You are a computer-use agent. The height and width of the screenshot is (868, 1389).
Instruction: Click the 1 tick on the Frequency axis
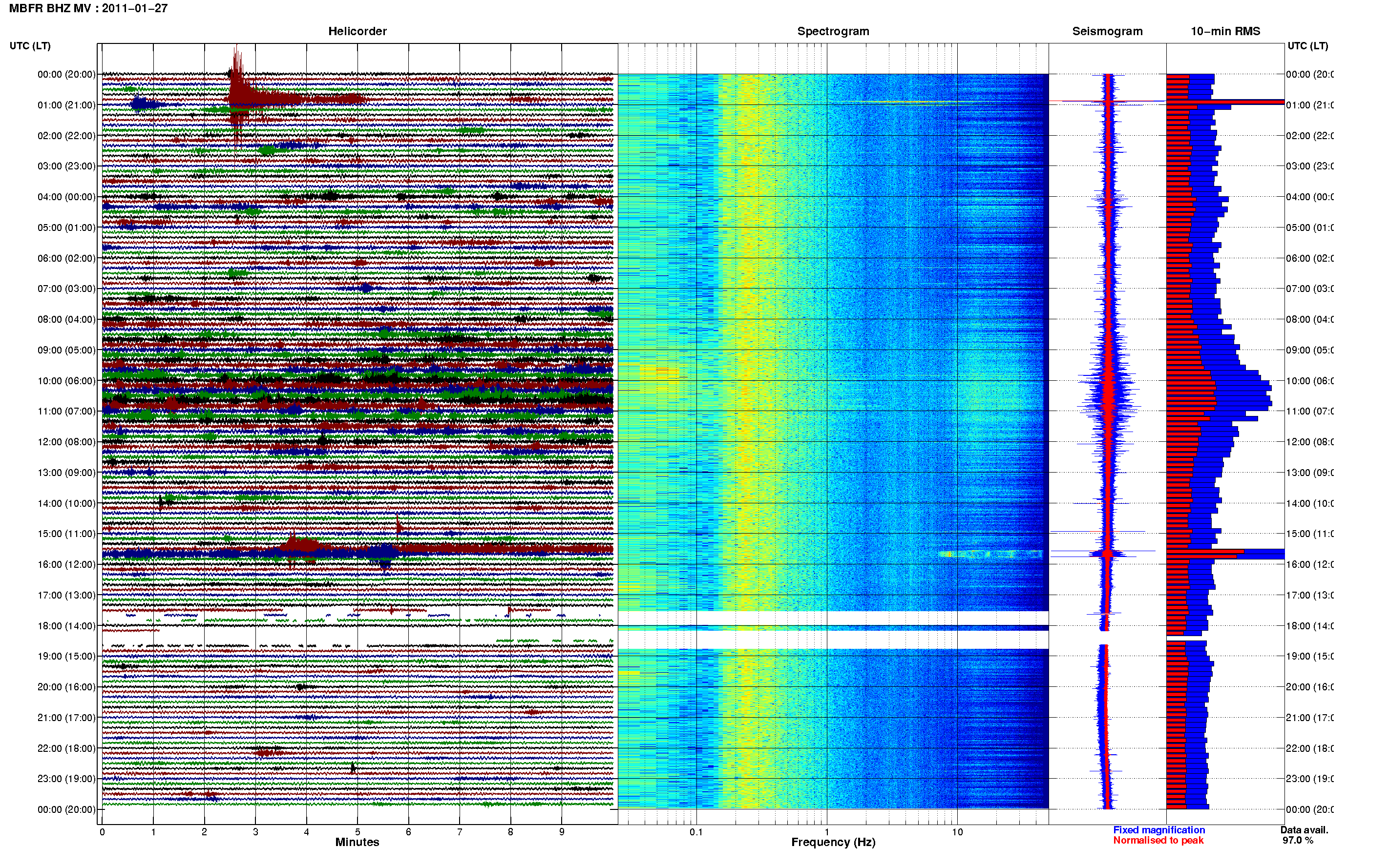pyautogui.click(x=827, y=832)
